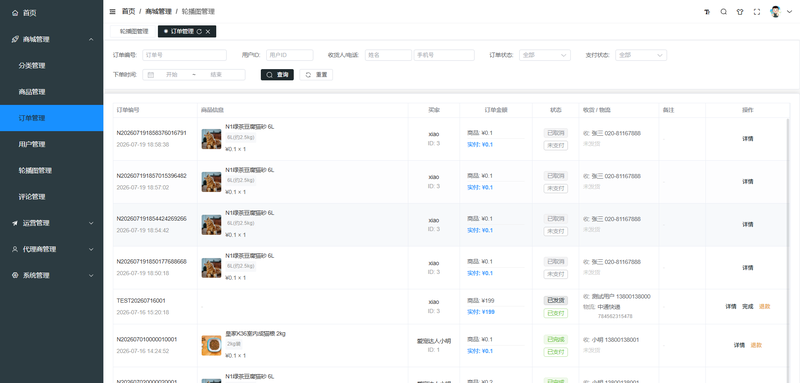Click the 实付: ¥199 amount

[x=481, y=312]
